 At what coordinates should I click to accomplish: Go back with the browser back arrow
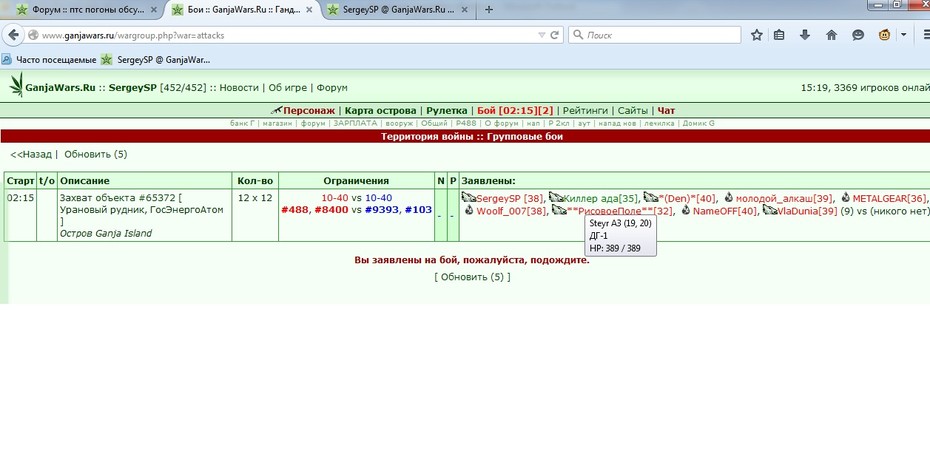pyautogui.click(x=13, y=35)
